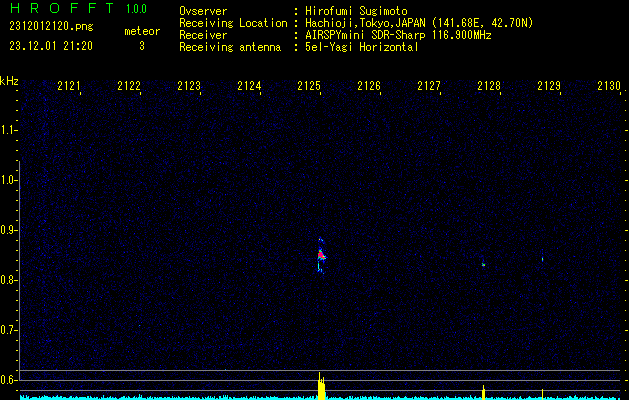The height and width of the screenshot is (400, 629).
Task: Click the 0.9 kHz frequency label
Action: click(x=8, y=230)
